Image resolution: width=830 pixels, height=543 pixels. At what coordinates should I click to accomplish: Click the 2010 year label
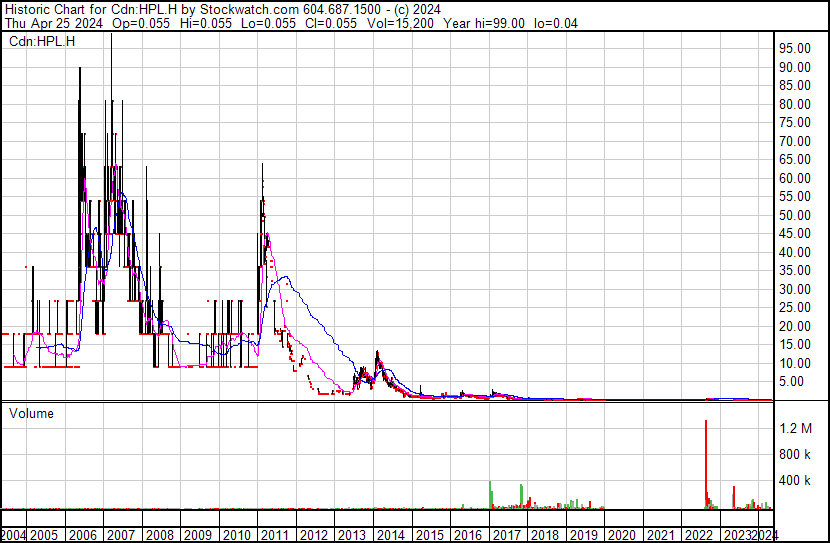pos(237,535)
